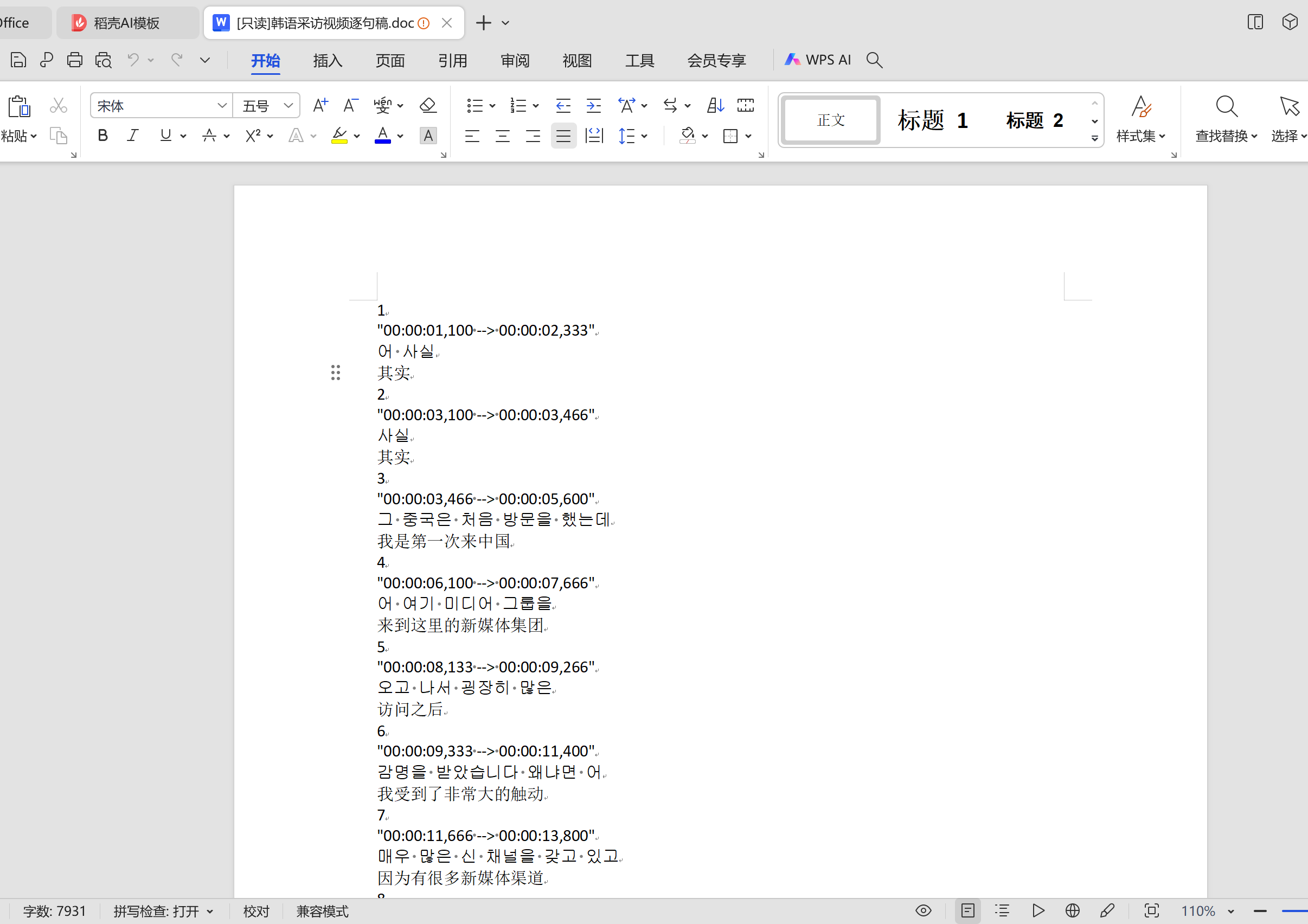Open Print Preview icon
Screen dimensions: 1308x924
point(103,60)
